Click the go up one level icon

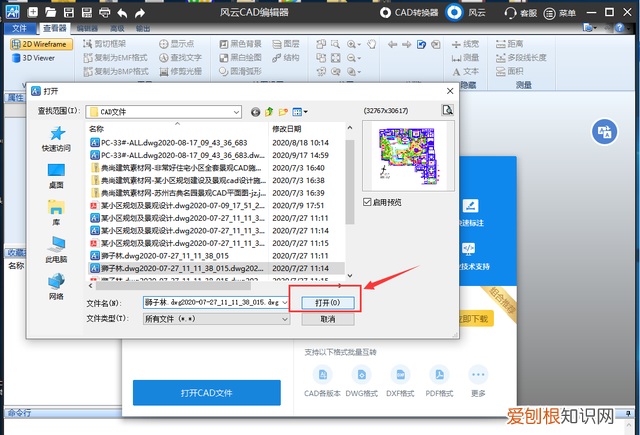point(269,112)
